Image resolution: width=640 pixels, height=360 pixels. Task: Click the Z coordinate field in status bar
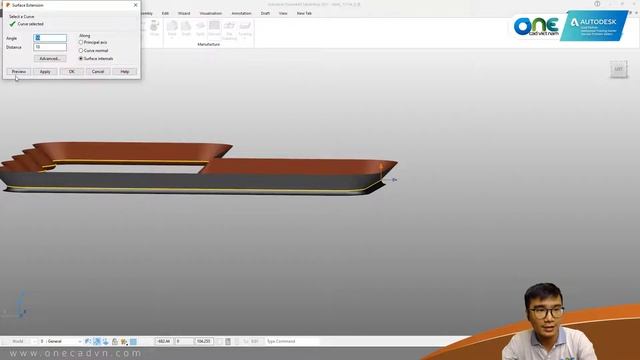click(x=203, y=341)
